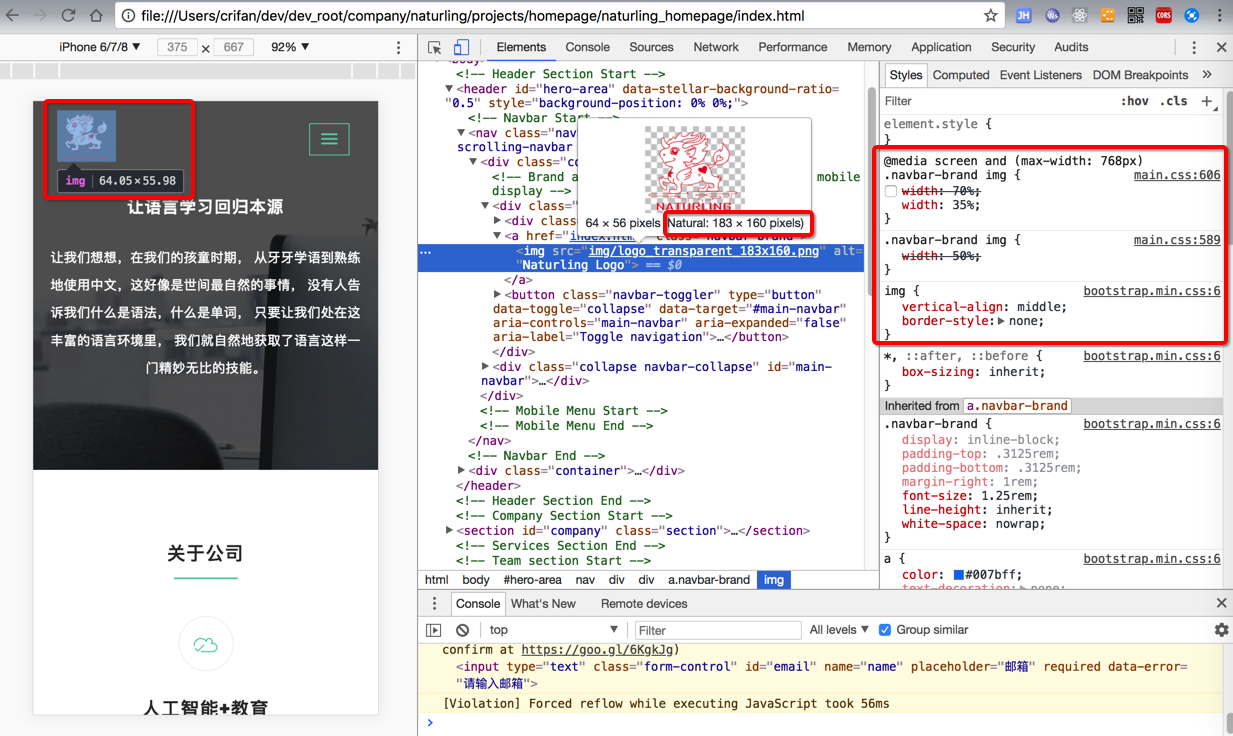Go to the browser home page icon
The image size is (1233, 736).
[96, 15]
